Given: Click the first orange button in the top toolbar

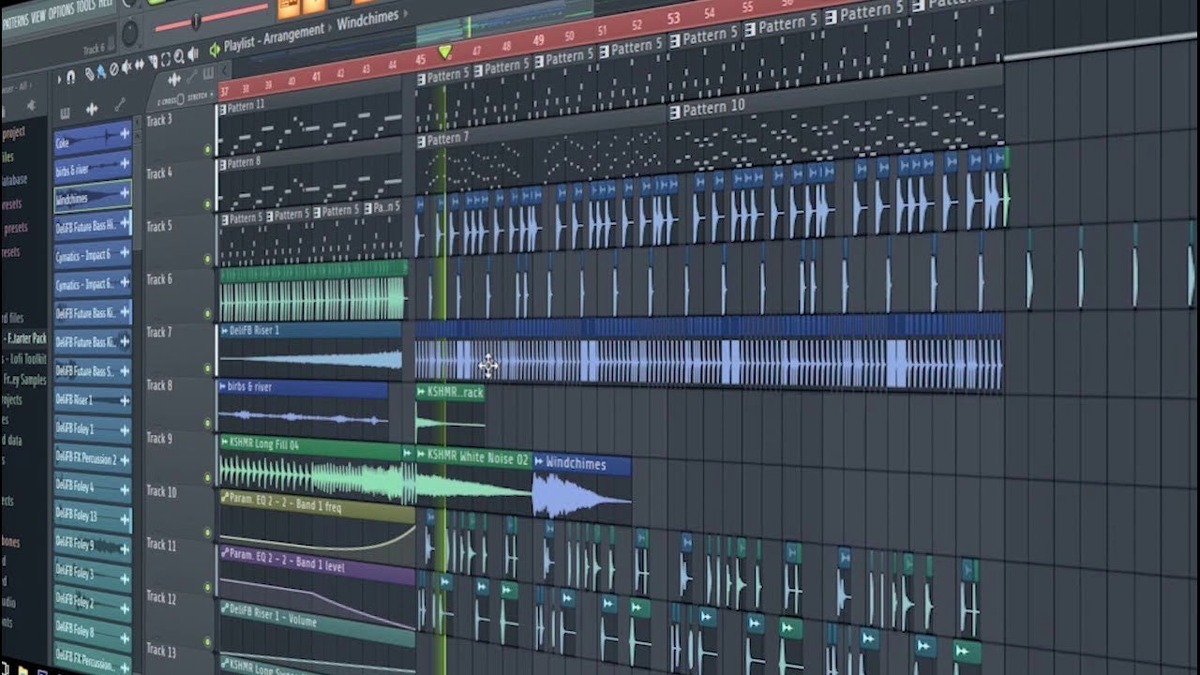Looking at the screenshot, I should 289,8.
